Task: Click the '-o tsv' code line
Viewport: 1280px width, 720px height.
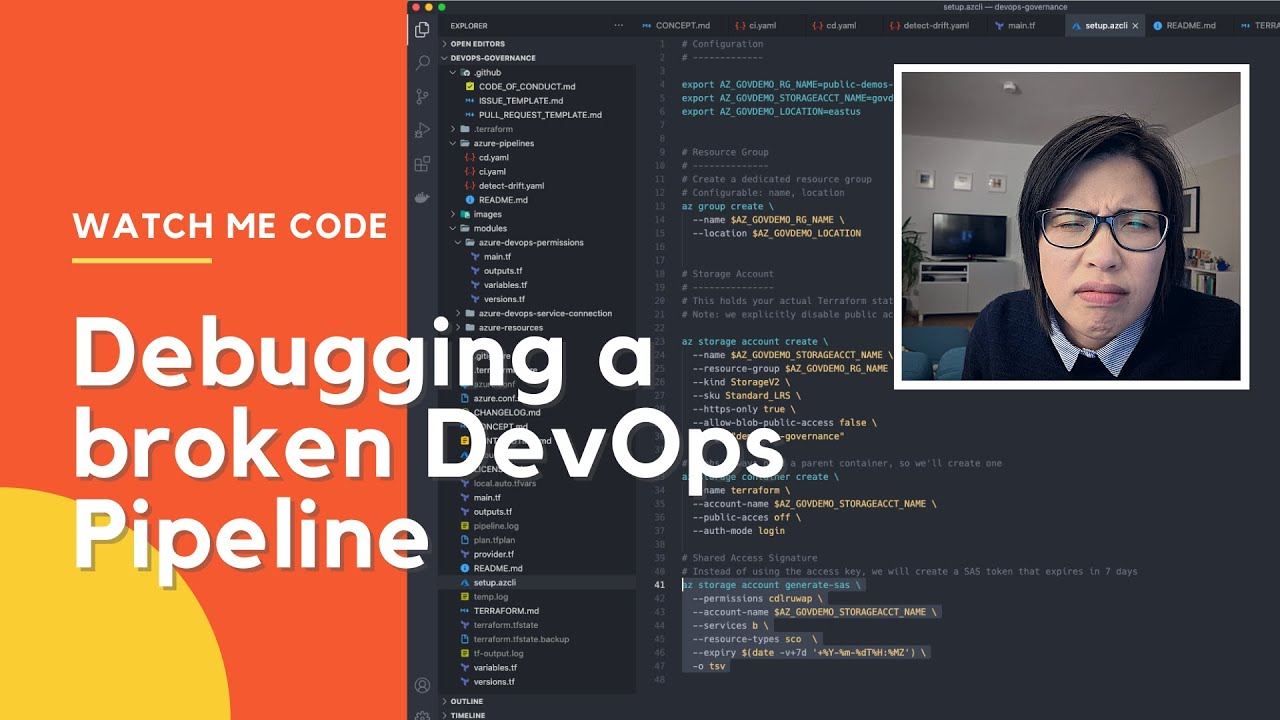Action: click(709, 666)
